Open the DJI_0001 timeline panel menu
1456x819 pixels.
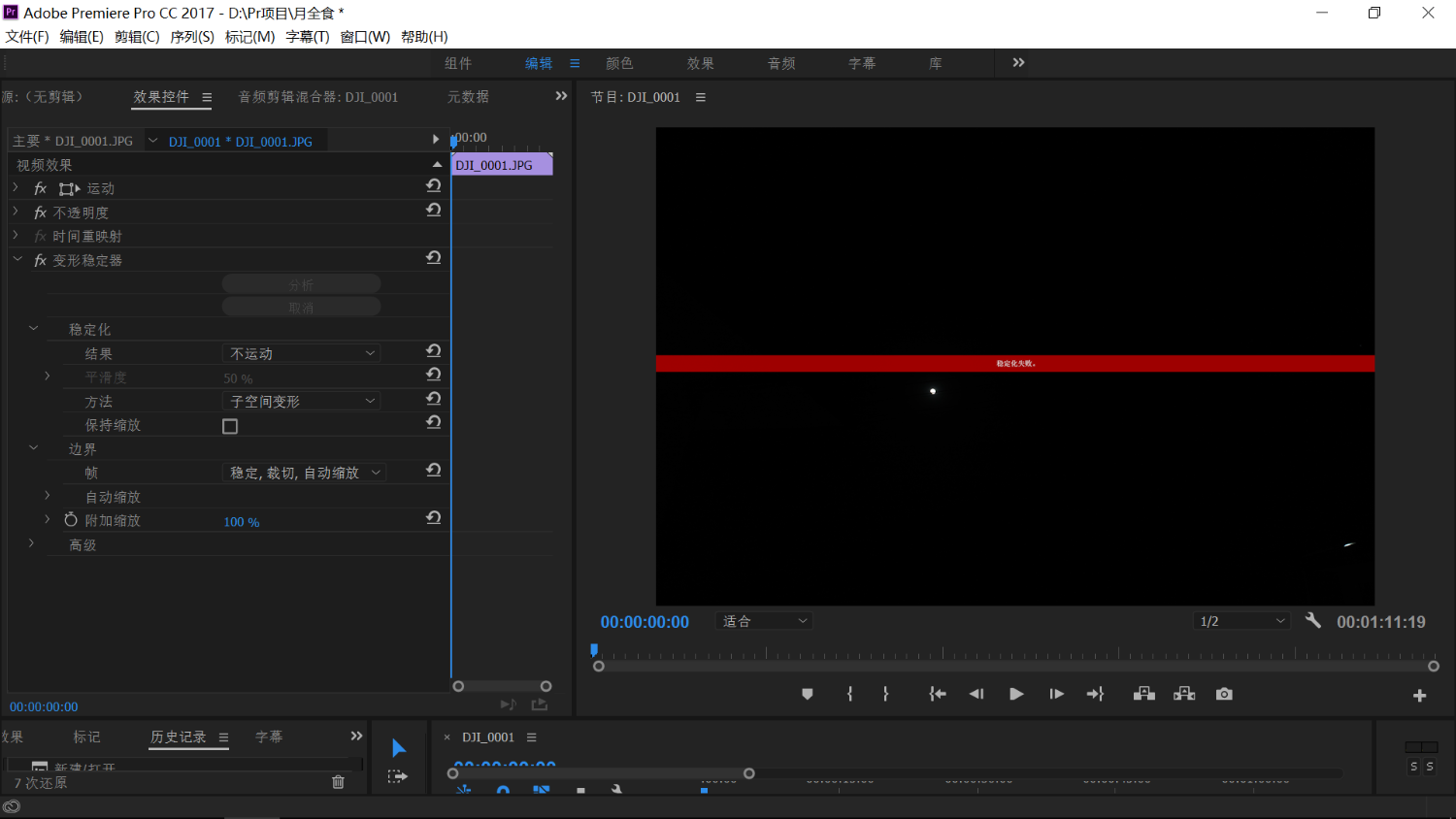(531, 737)
